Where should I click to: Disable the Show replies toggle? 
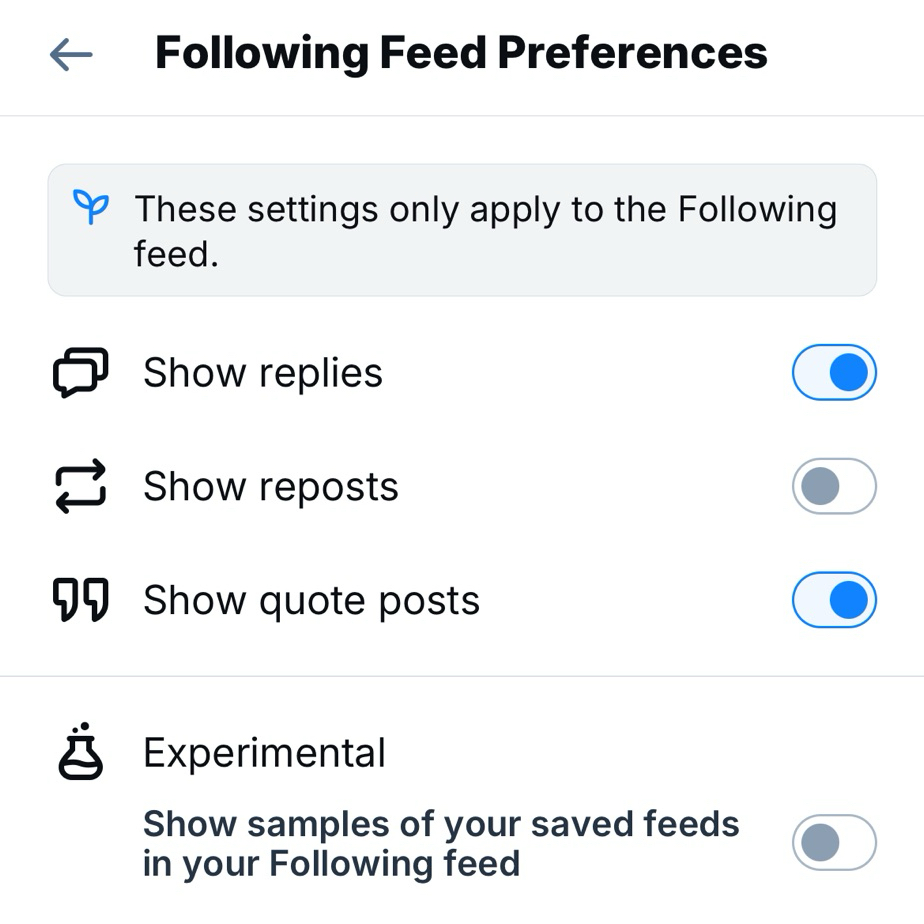[834, 373]
